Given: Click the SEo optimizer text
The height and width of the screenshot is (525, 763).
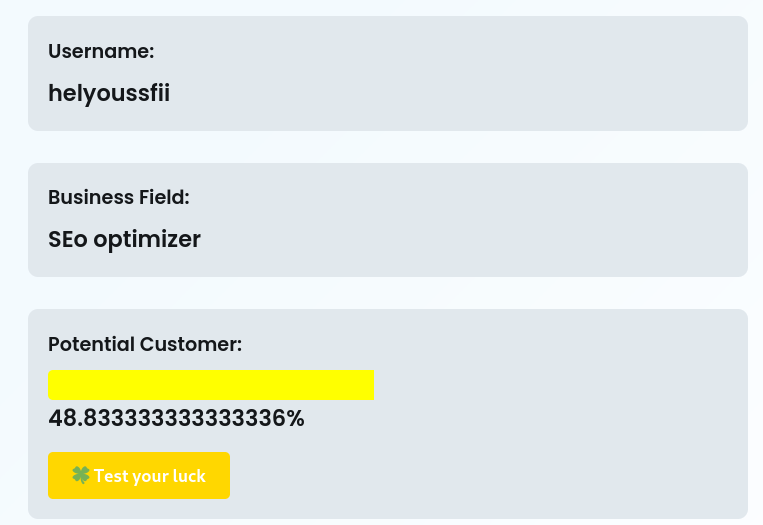Looking at the screenshot, I should (x=124, y=239).
